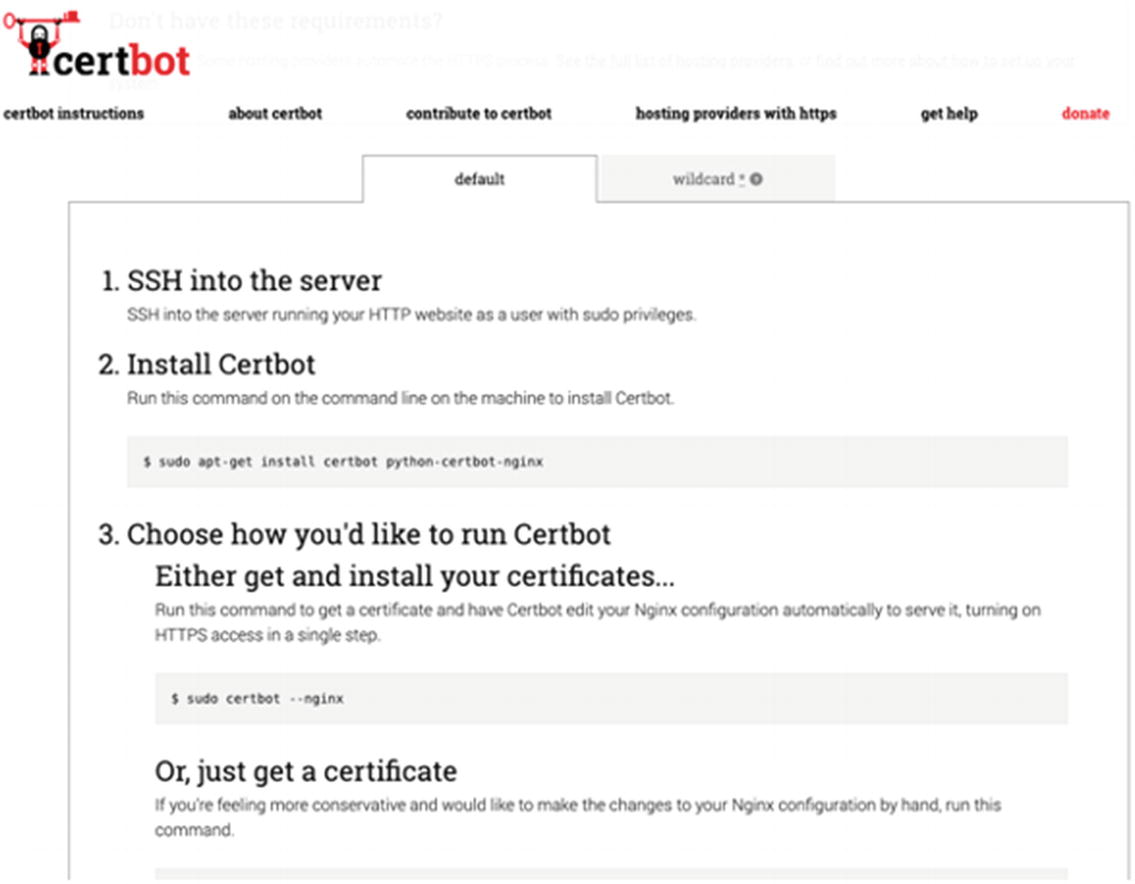
Task: Click "Either get and install your certificates..." heading
Action: click(415, 576)
